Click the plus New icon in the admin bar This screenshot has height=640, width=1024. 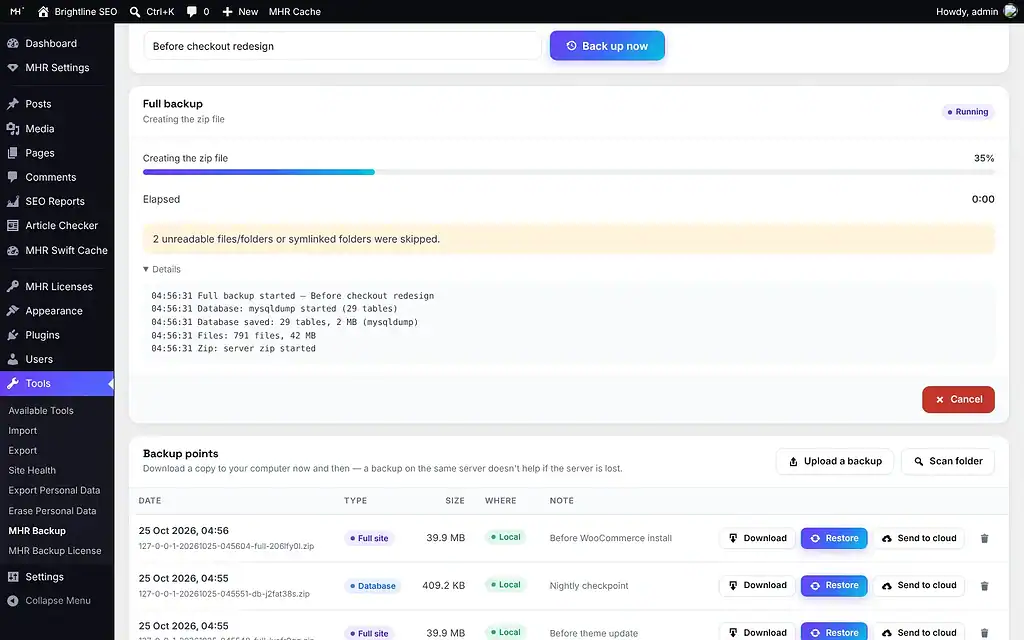tap(227, 12)
